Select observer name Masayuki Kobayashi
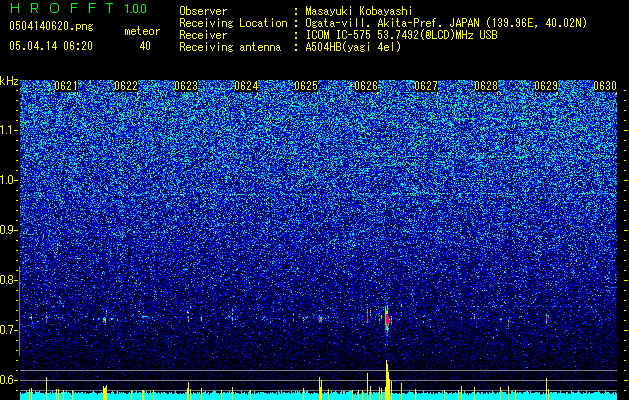 pyautogui.click(x=359, y=12)
